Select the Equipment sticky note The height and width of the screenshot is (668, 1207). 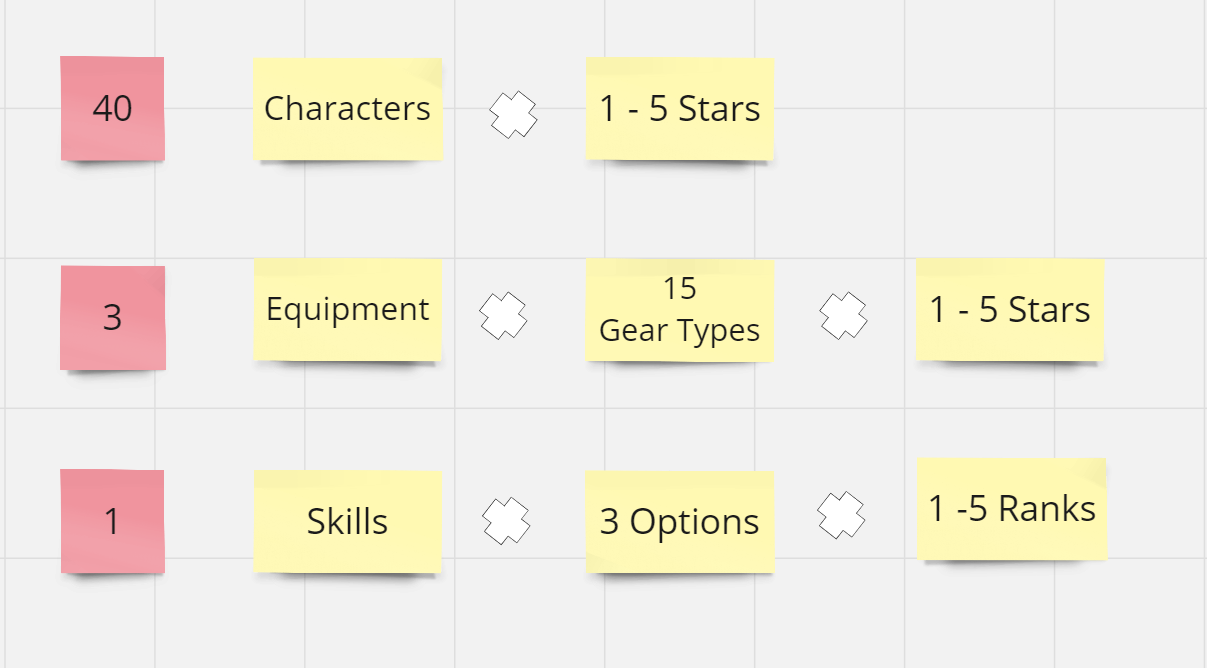(347, 310)
